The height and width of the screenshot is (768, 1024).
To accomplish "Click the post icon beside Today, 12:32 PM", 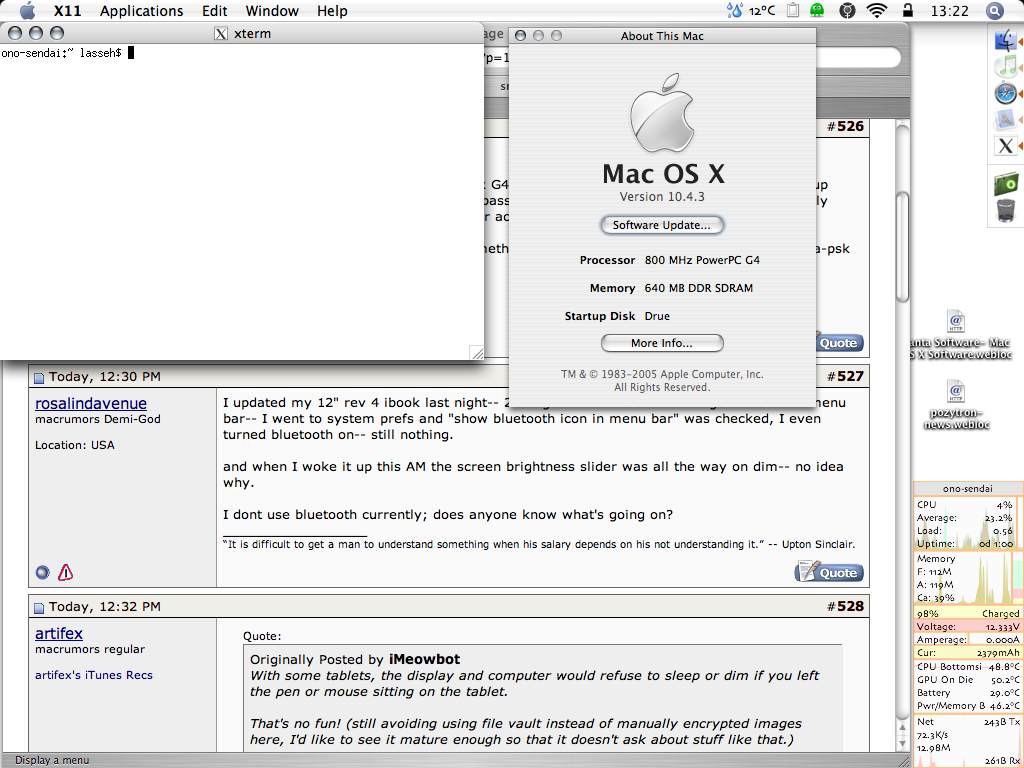I will 39,607.
